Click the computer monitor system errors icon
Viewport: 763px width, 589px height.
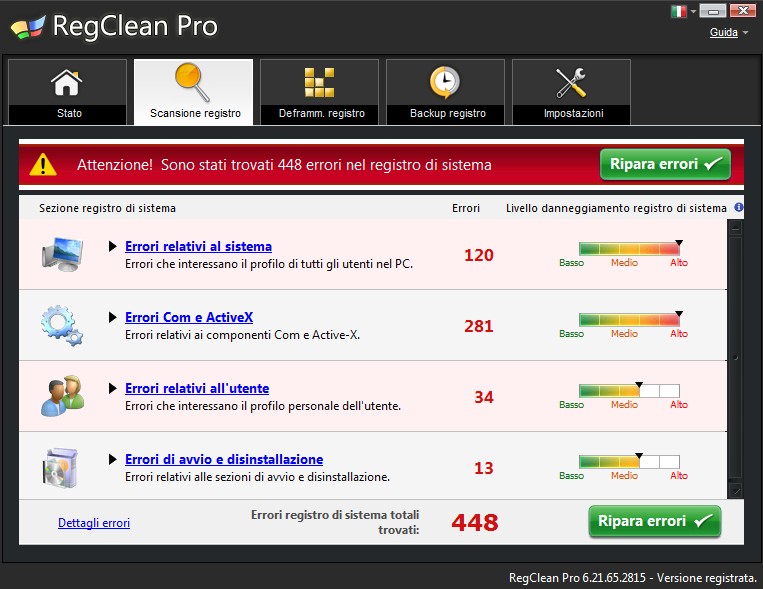click(62, 254)
